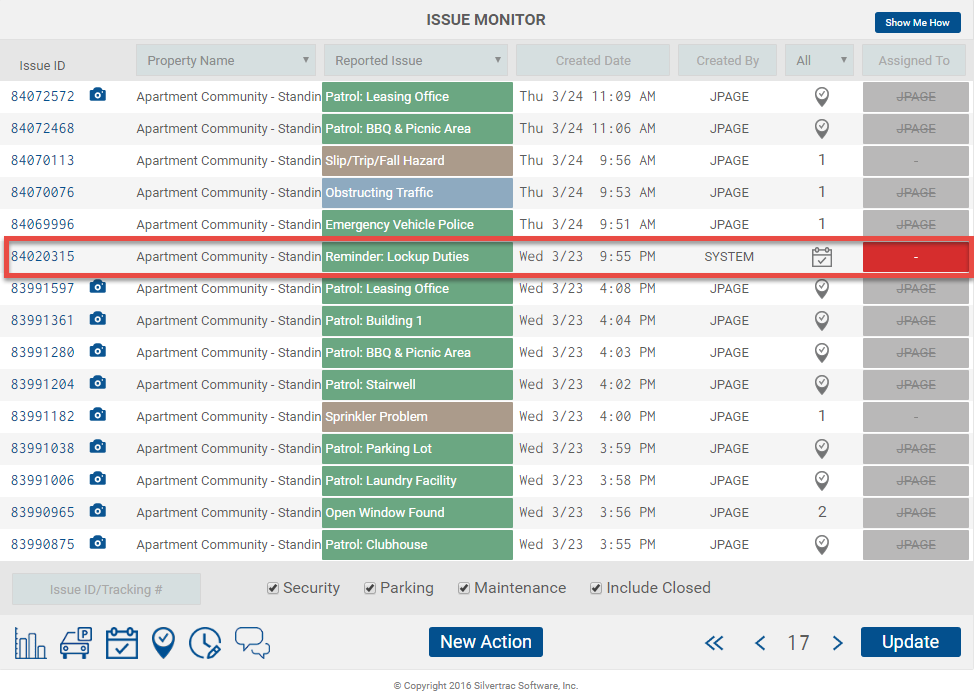This screenshot has height=696, width=974.
Task: Open the clock edit timekeeping icon
Action: pyautogui.click(x=205, y=642)
